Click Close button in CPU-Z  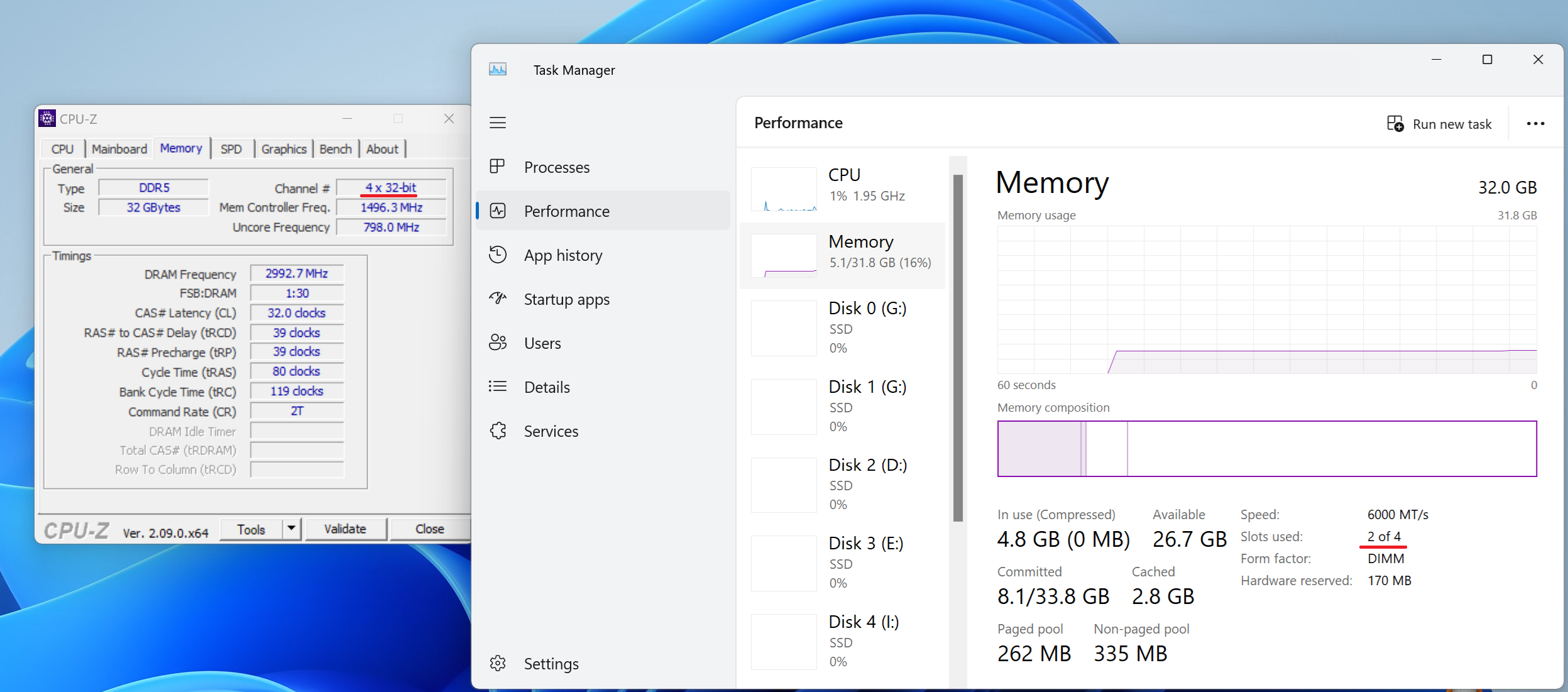(x=430, y=529)
